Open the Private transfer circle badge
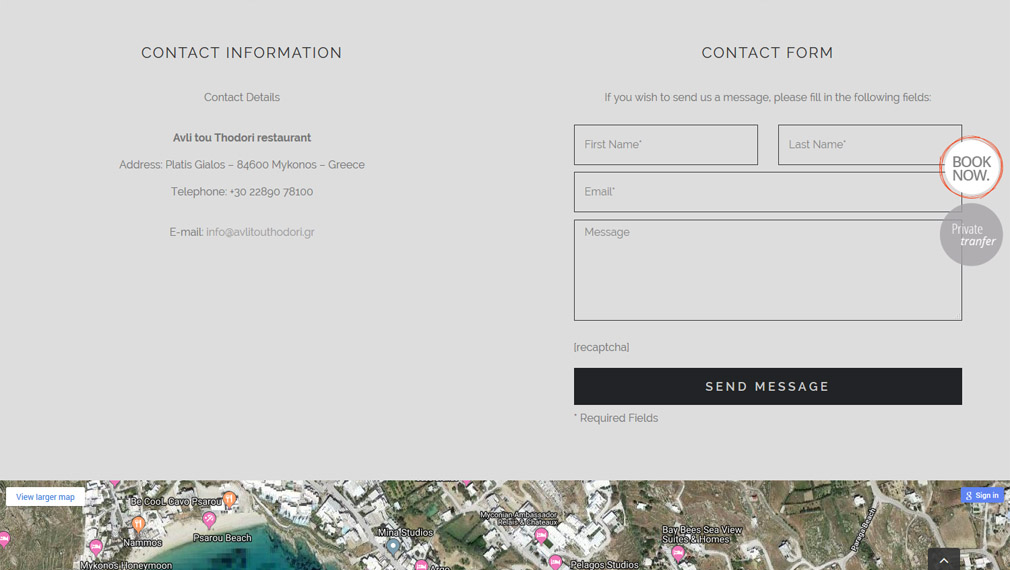Screen dimensions: 1010x570 coord(971,234)
